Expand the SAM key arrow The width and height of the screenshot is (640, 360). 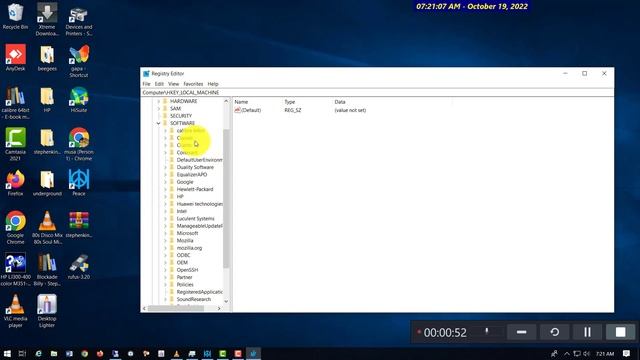158,109
